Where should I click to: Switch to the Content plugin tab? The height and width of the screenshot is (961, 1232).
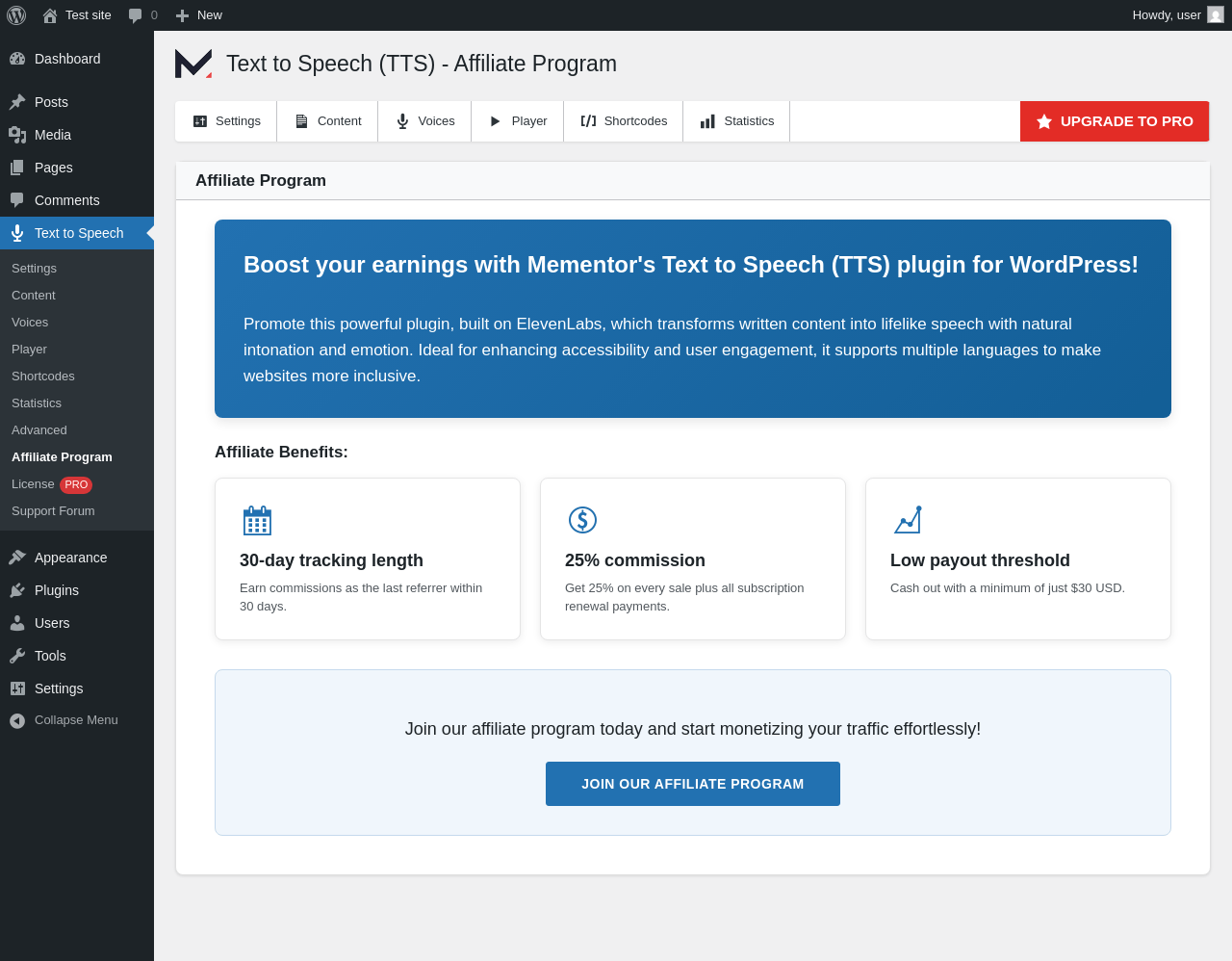[327, 121]
